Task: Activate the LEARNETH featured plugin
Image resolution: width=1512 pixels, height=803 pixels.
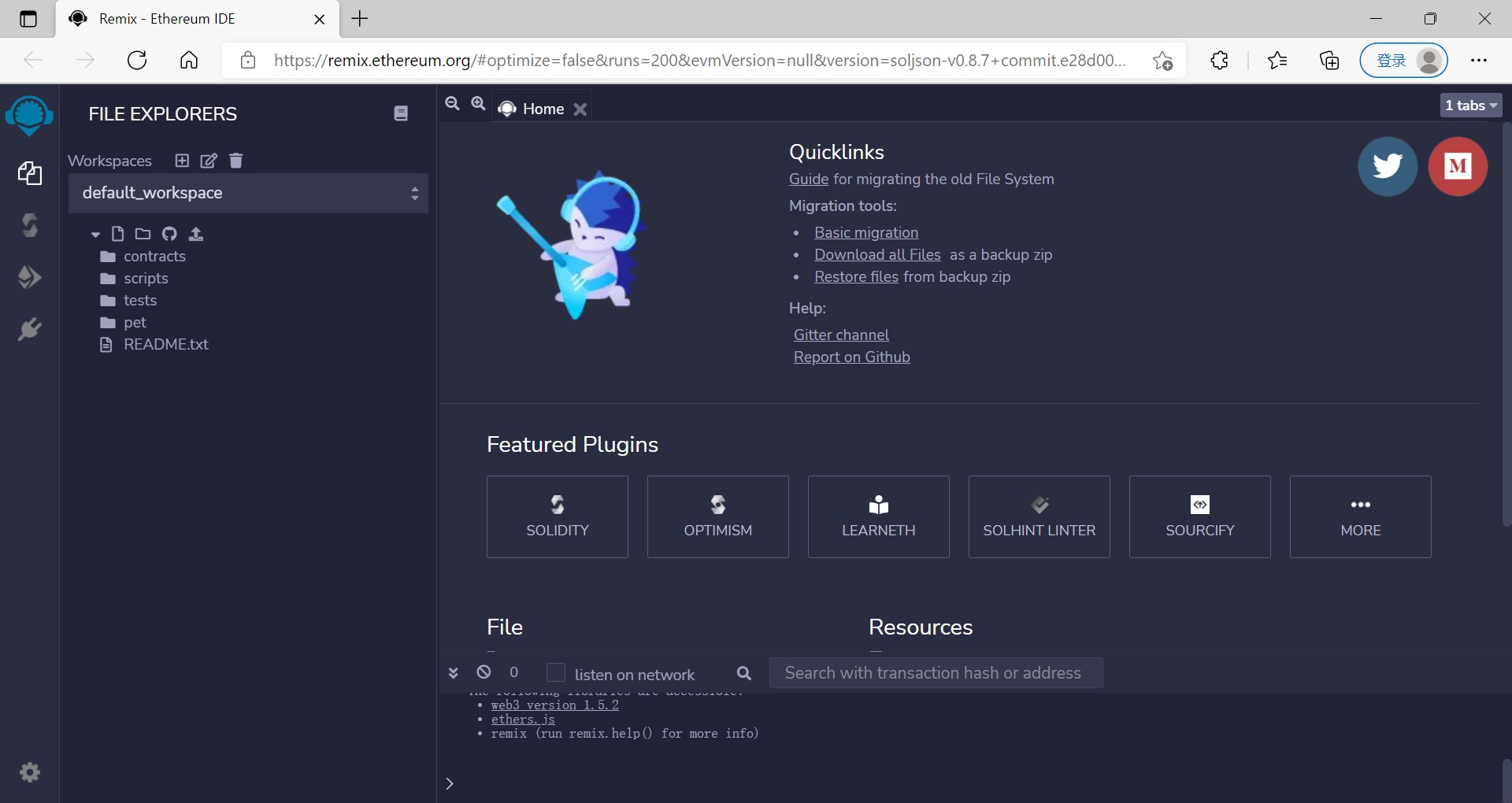Action: tap(879, 516)
